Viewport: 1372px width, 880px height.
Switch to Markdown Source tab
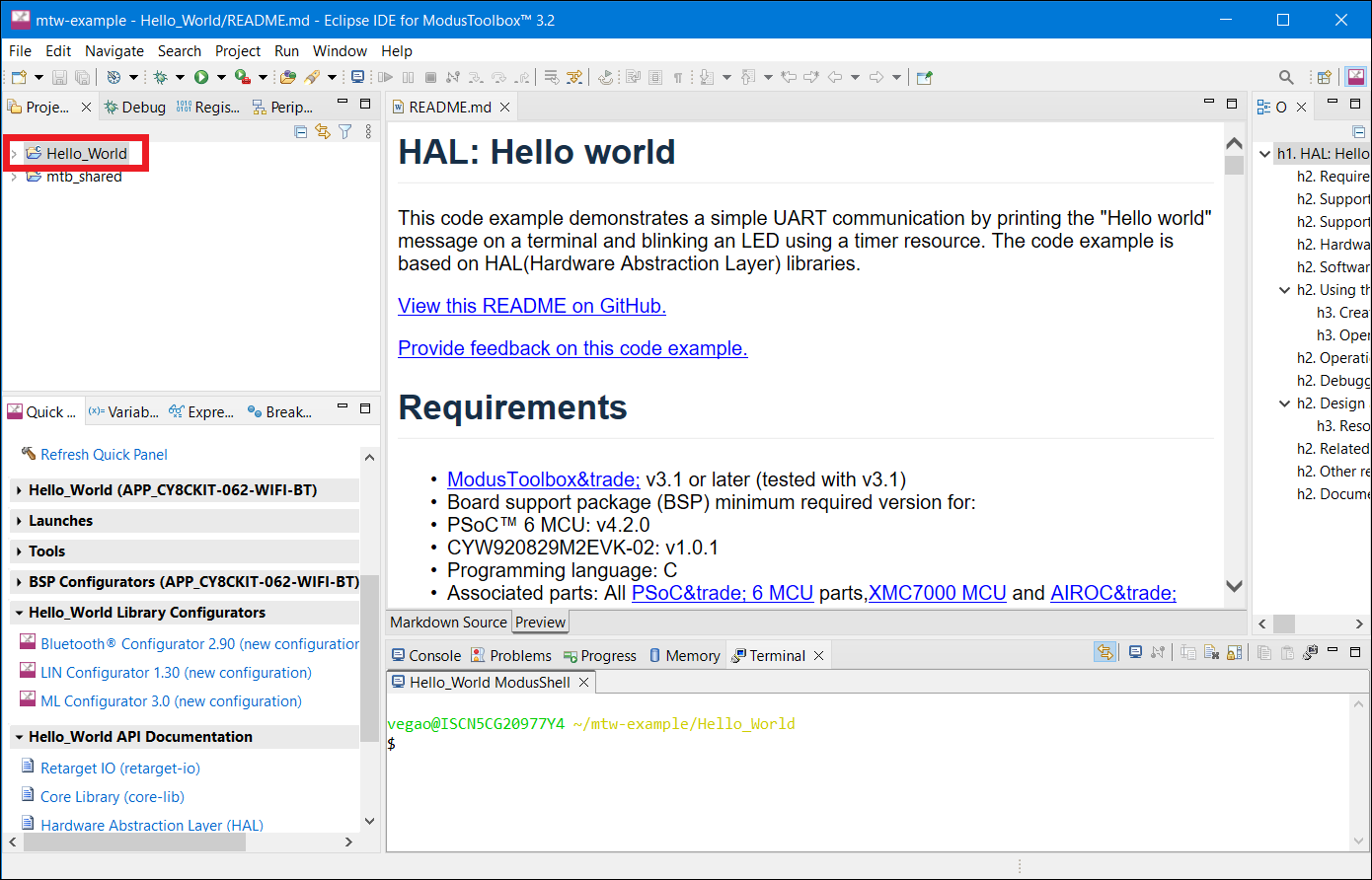pos(448,623)
